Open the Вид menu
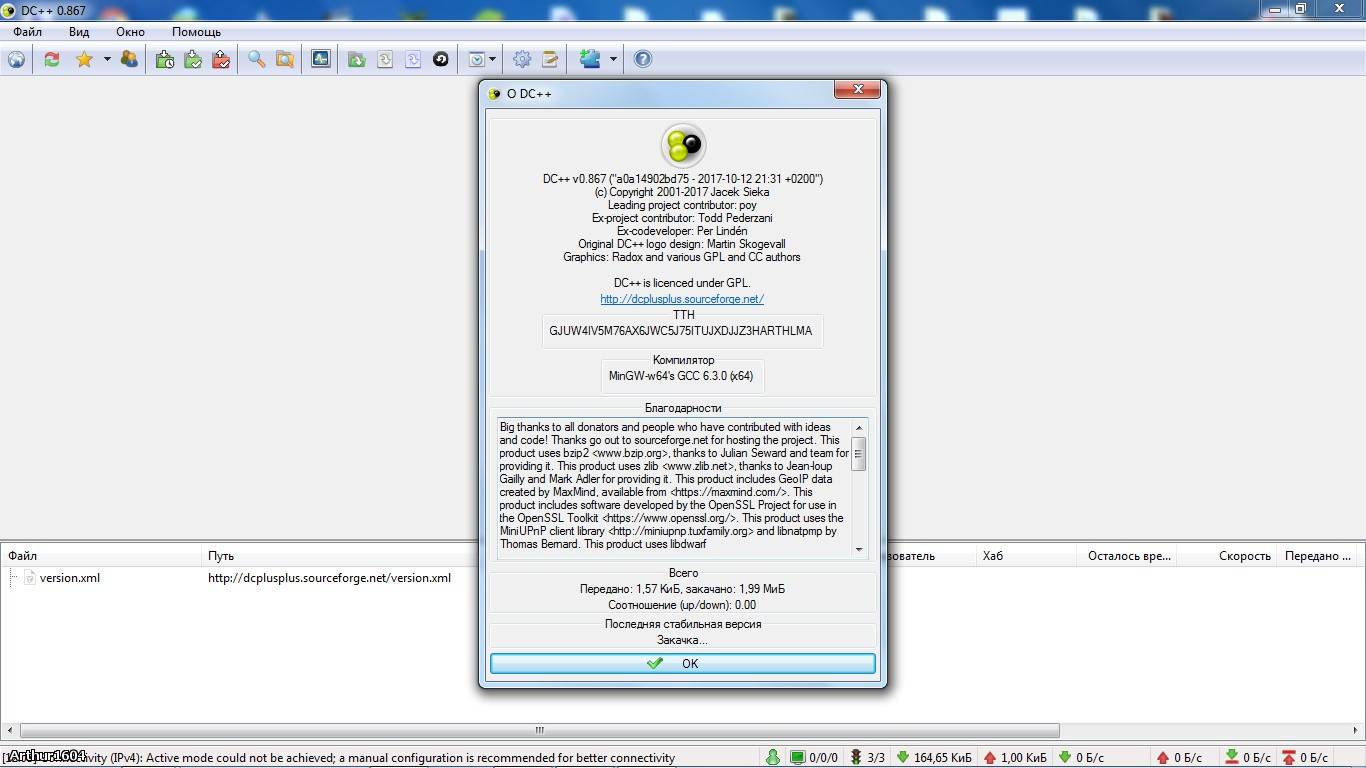 pos(79,32)
